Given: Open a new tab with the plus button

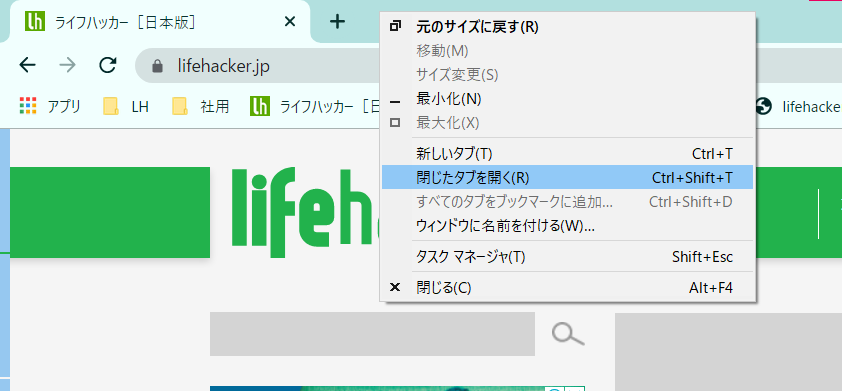Looking at the screenshot, I should (x=337, y=21).
